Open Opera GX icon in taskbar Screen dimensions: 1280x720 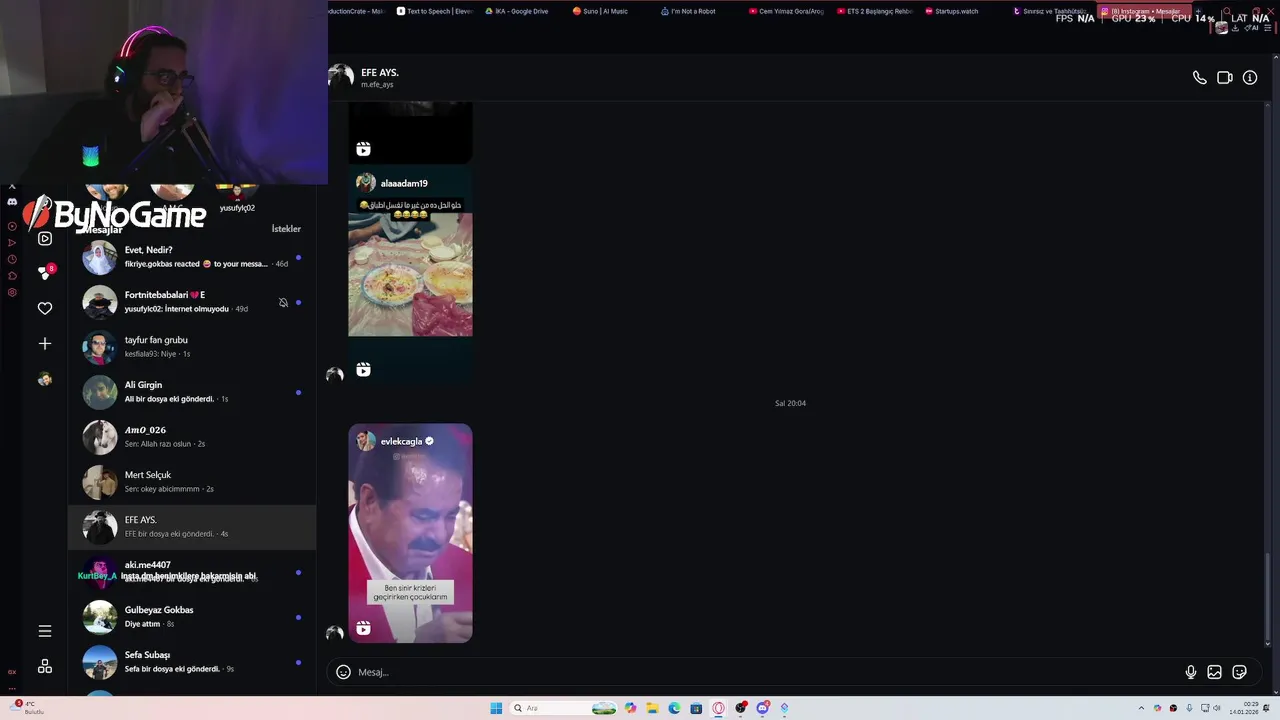coord(718,708)
